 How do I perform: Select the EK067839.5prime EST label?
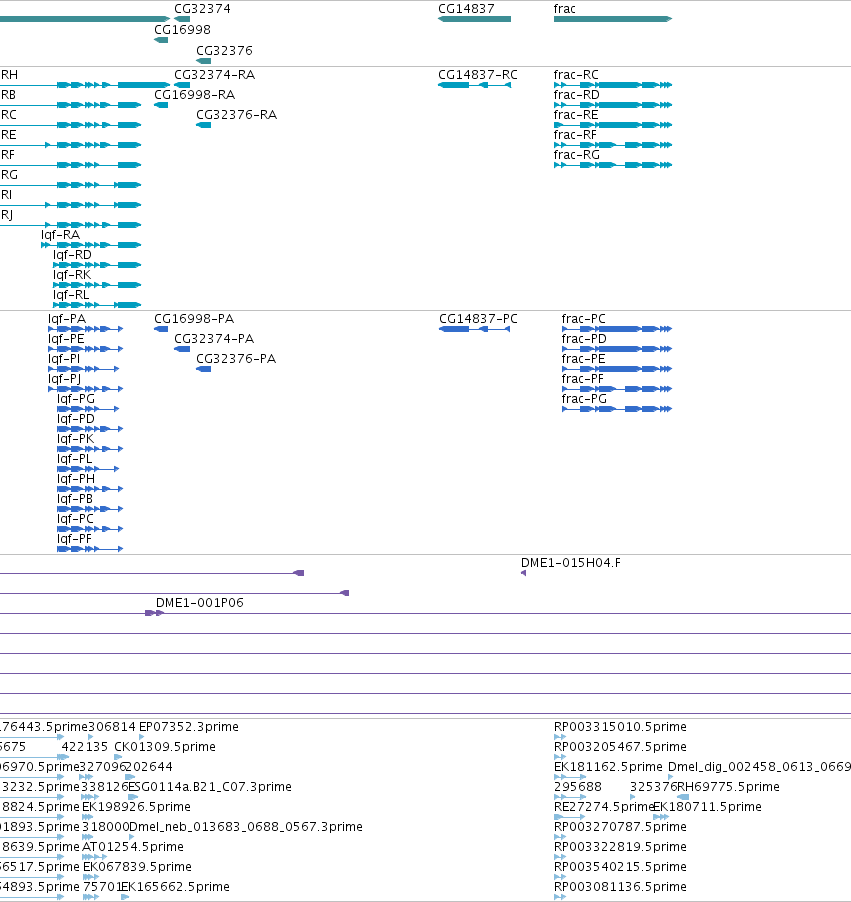[138, 866]
